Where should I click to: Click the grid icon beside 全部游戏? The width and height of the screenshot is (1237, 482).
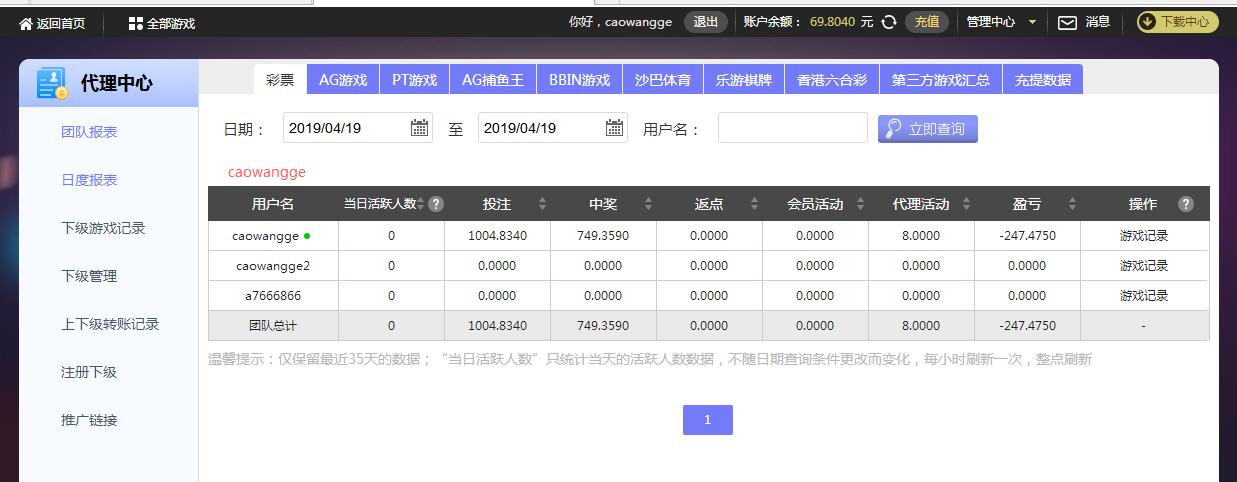(x=136, y=23)
